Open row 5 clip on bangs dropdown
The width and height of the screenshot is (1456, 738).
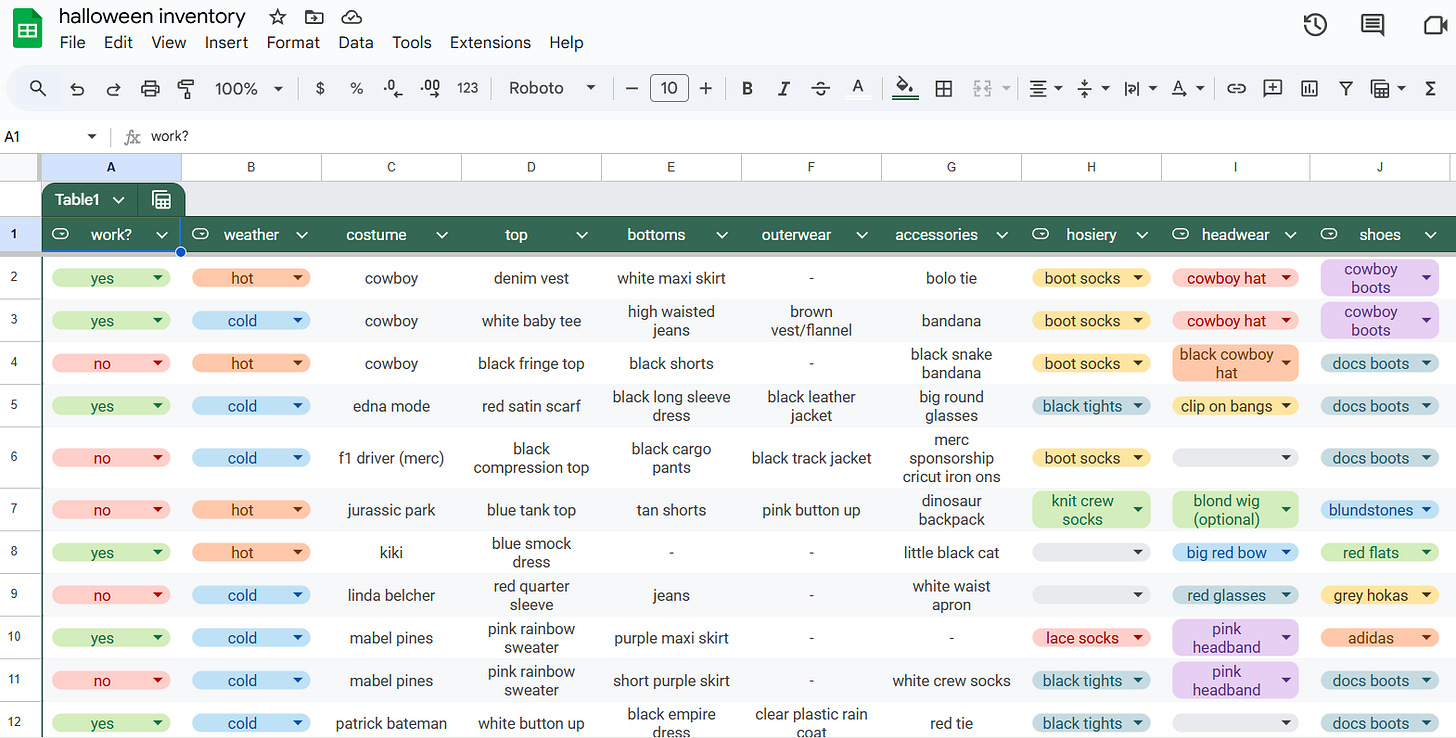1284,406
